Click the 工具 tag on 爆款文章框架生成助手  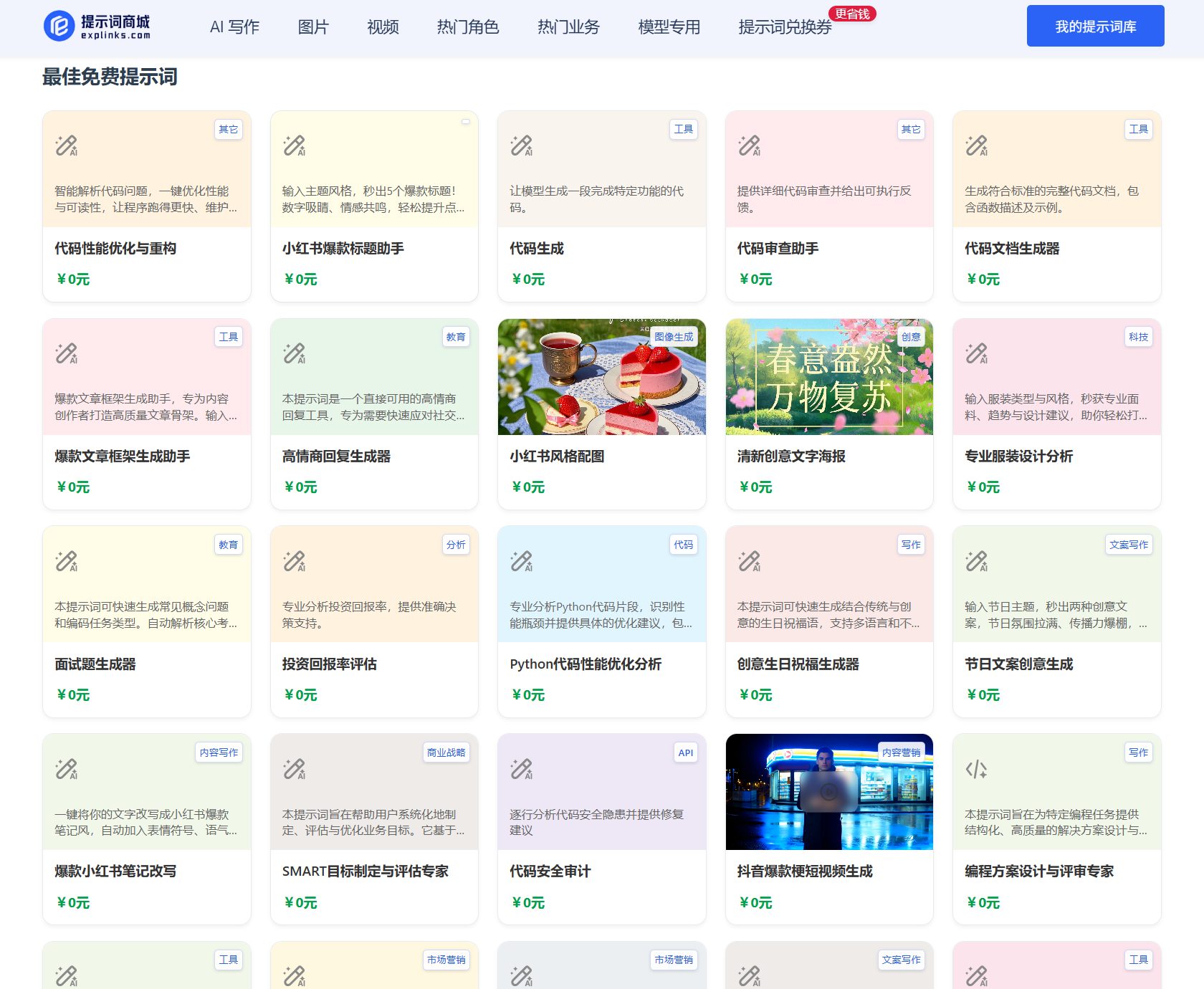click(x=228, y=337)
